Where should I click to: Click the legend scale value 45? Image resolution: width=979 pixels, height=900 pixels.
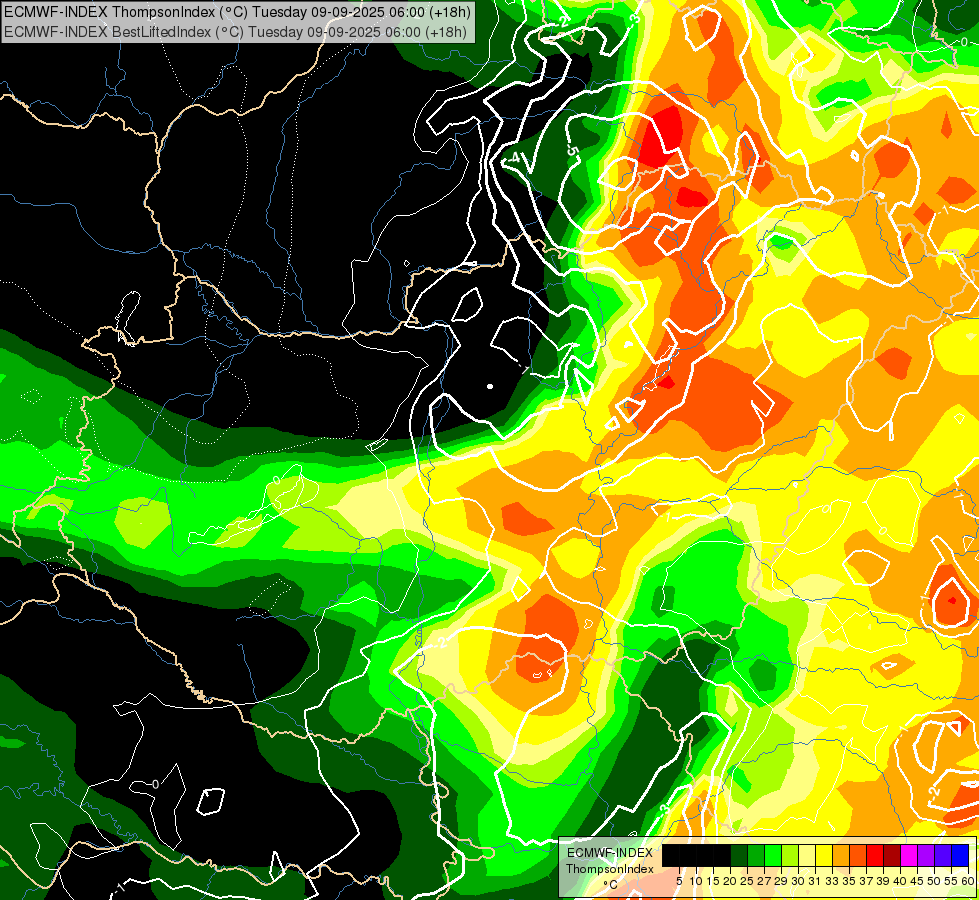pyautogui.click(x=918, y=881)
